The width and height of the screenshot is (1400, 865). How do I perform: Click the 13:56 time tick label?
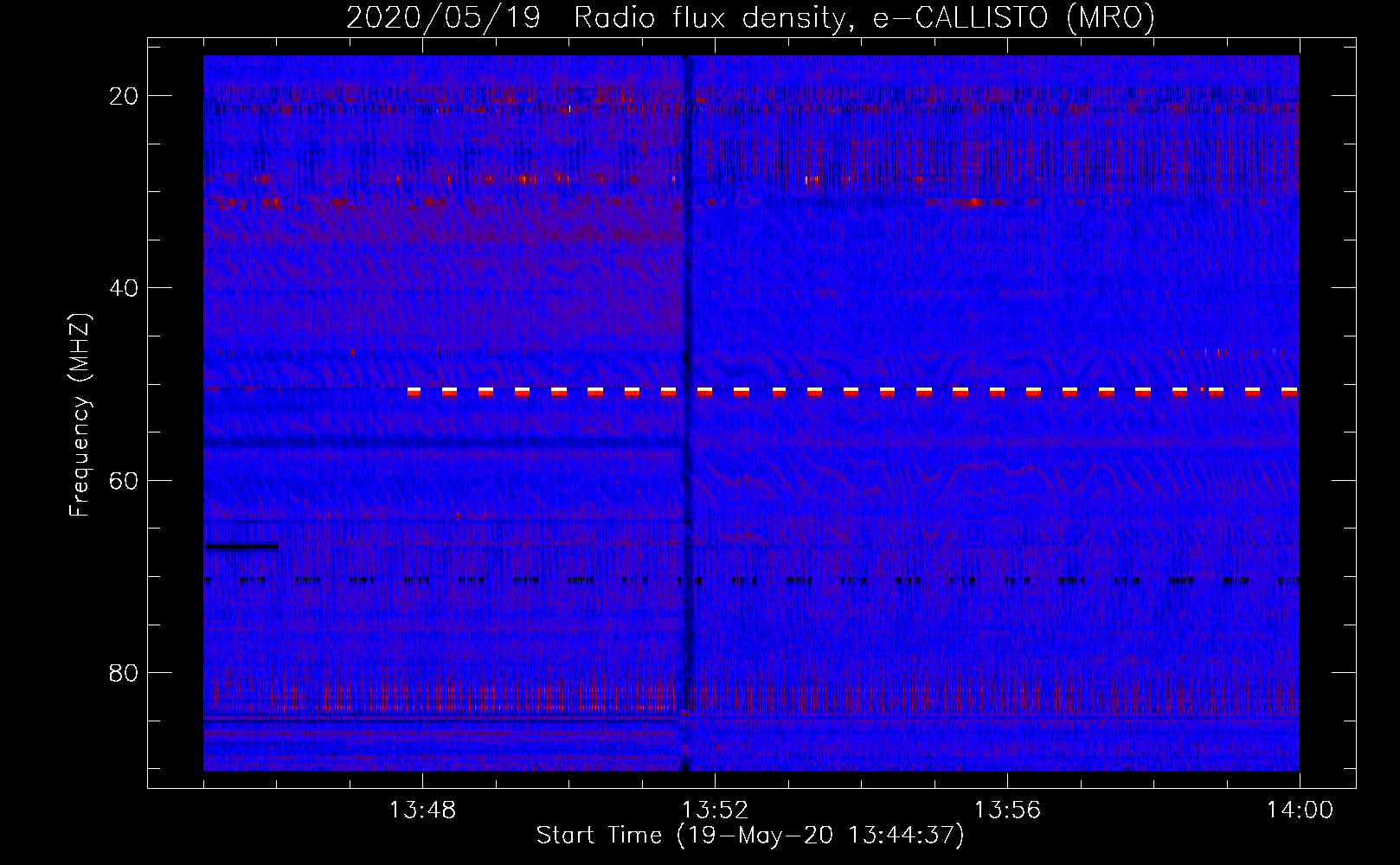1007,811
